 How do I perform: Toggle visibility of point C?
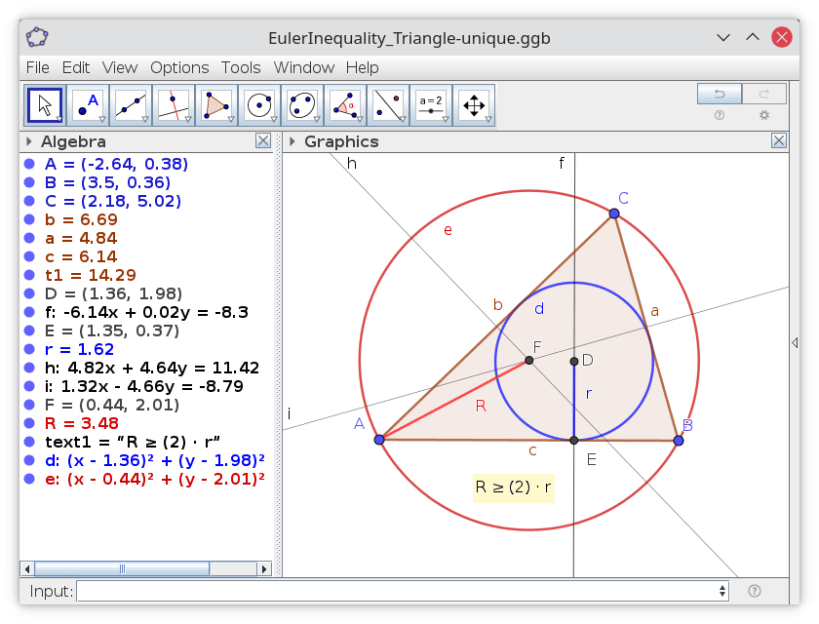pos(29,201)
